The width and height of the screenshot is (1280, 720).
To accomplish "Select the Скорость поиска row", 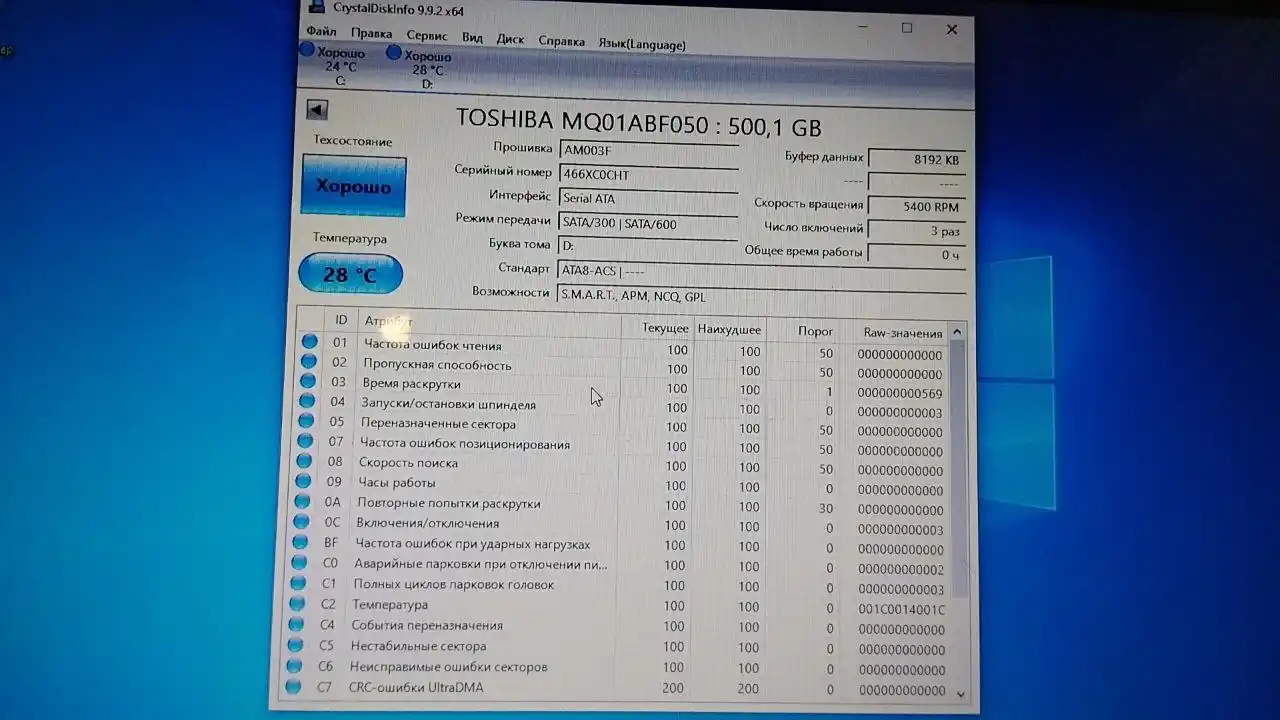I will coord(619,465).
